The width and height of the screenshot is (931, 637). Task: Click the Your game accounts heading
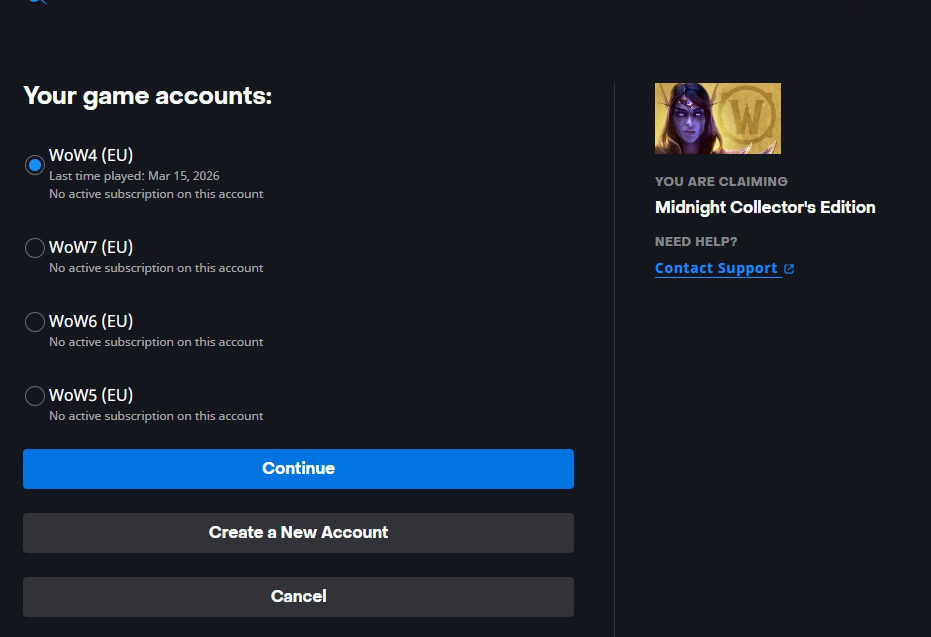(x=147, y=96)
